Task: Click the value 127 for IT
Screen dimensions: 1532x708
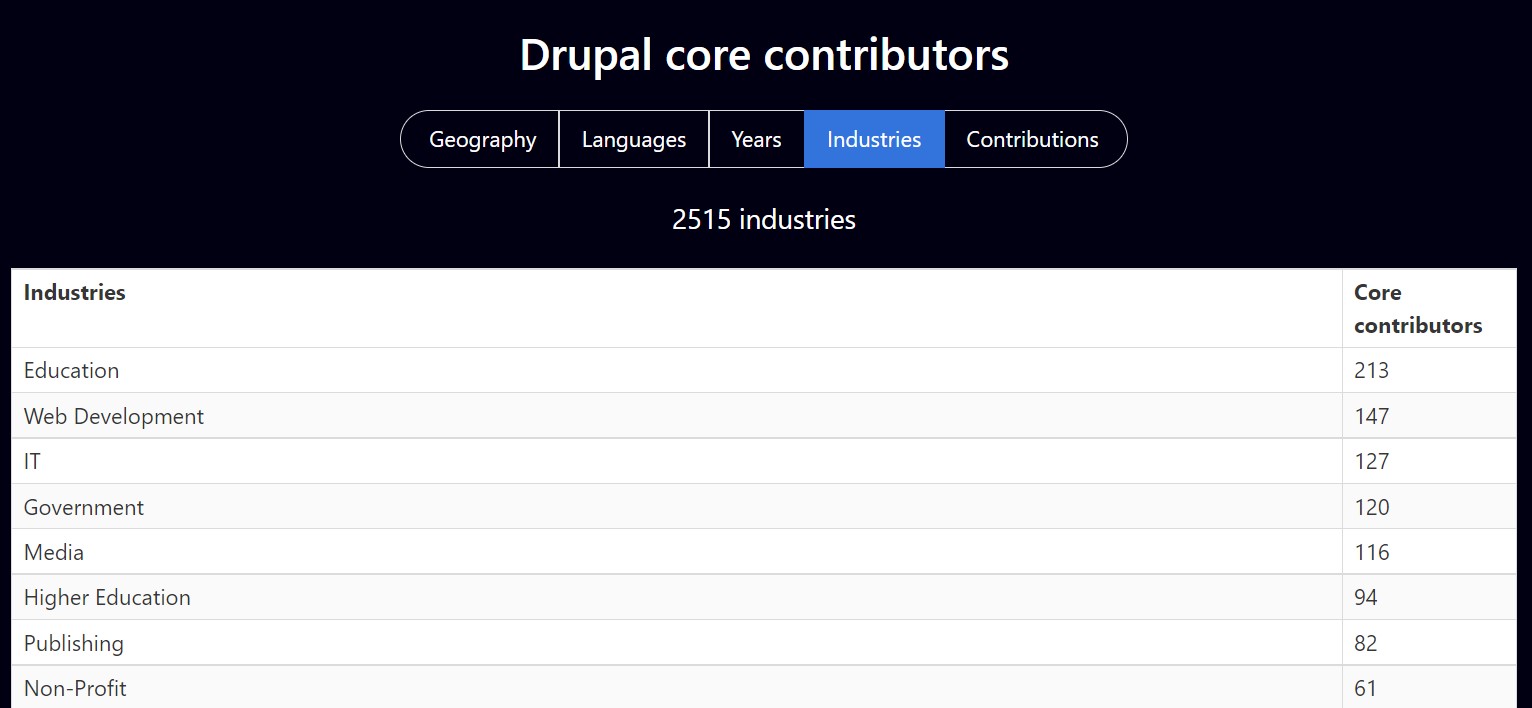Action: pos(1371,461)
